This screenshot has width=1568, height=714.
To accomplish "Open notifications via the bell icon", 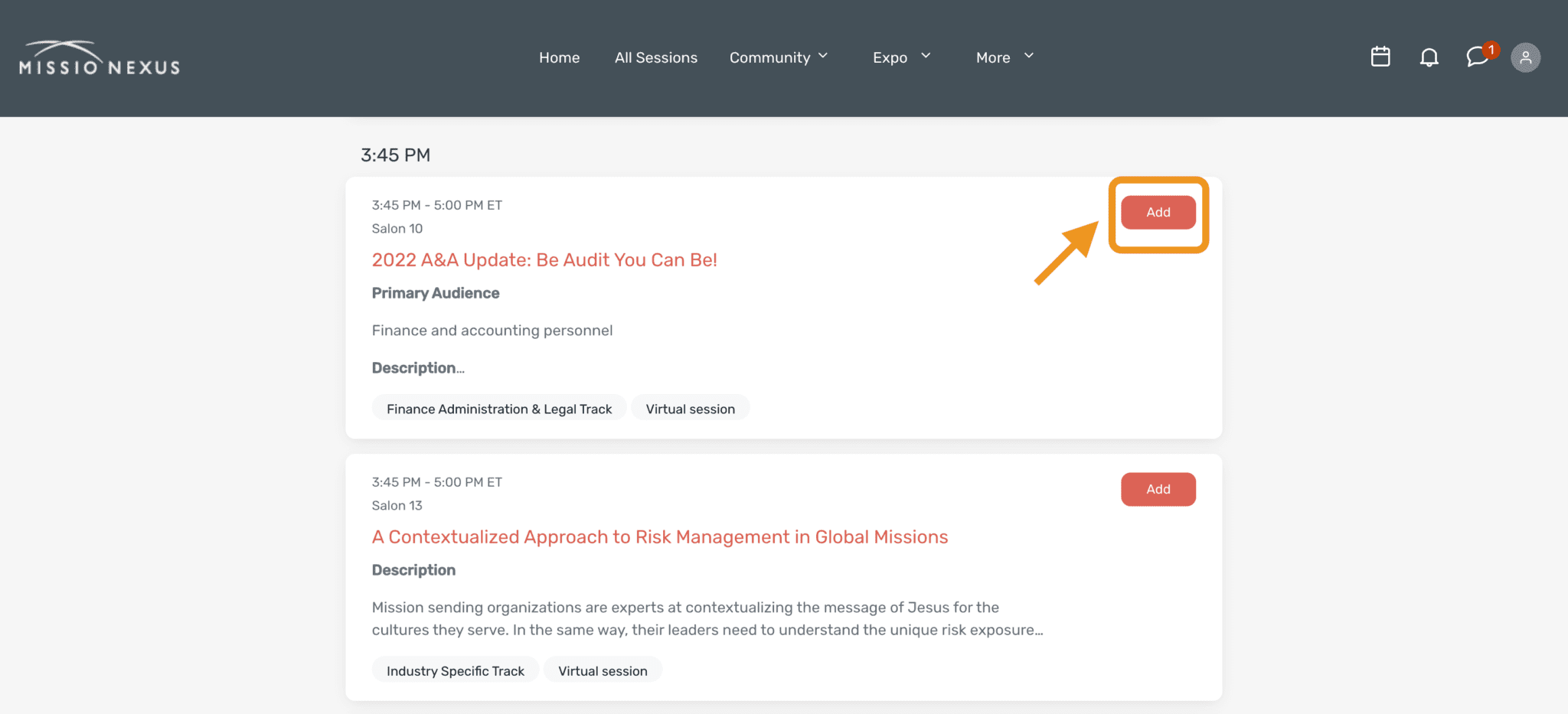I will [x=1429, y=57].
